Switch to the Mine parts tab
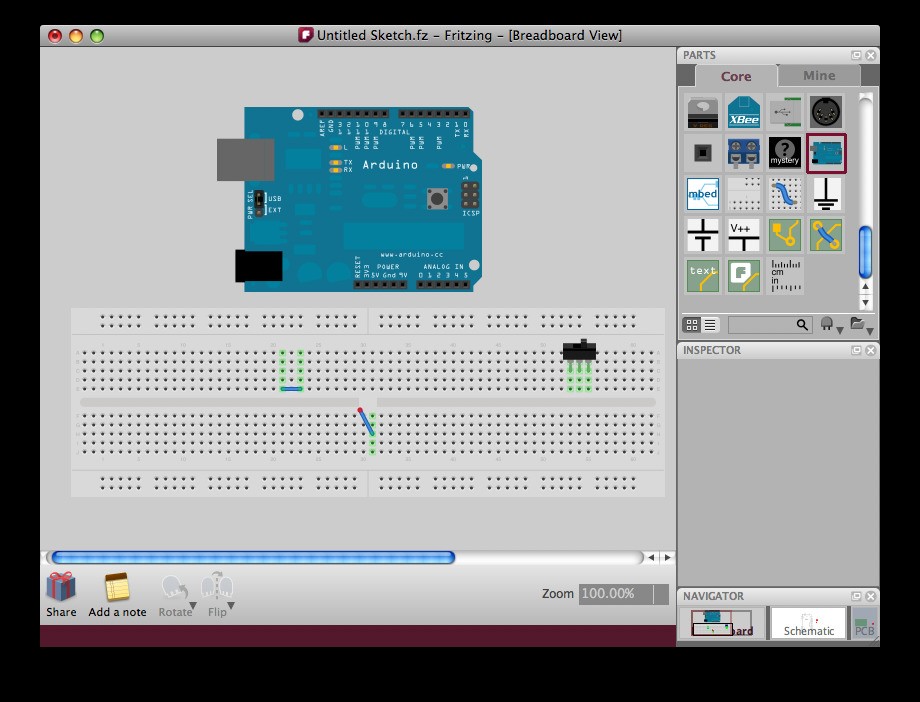 (x=818, y=75)
